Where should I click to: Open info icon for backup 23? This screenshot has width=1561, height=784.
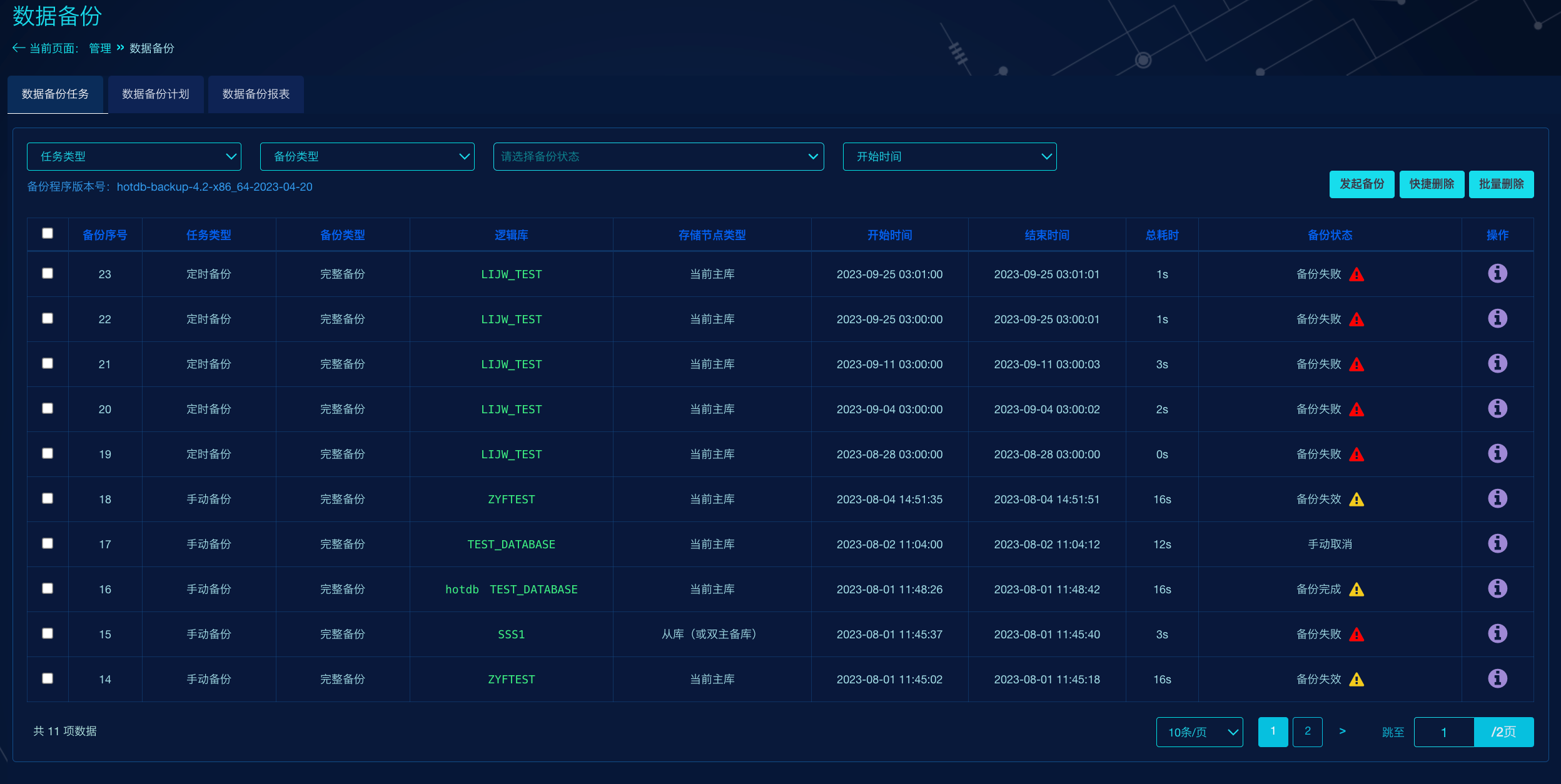click(1497, 273)
